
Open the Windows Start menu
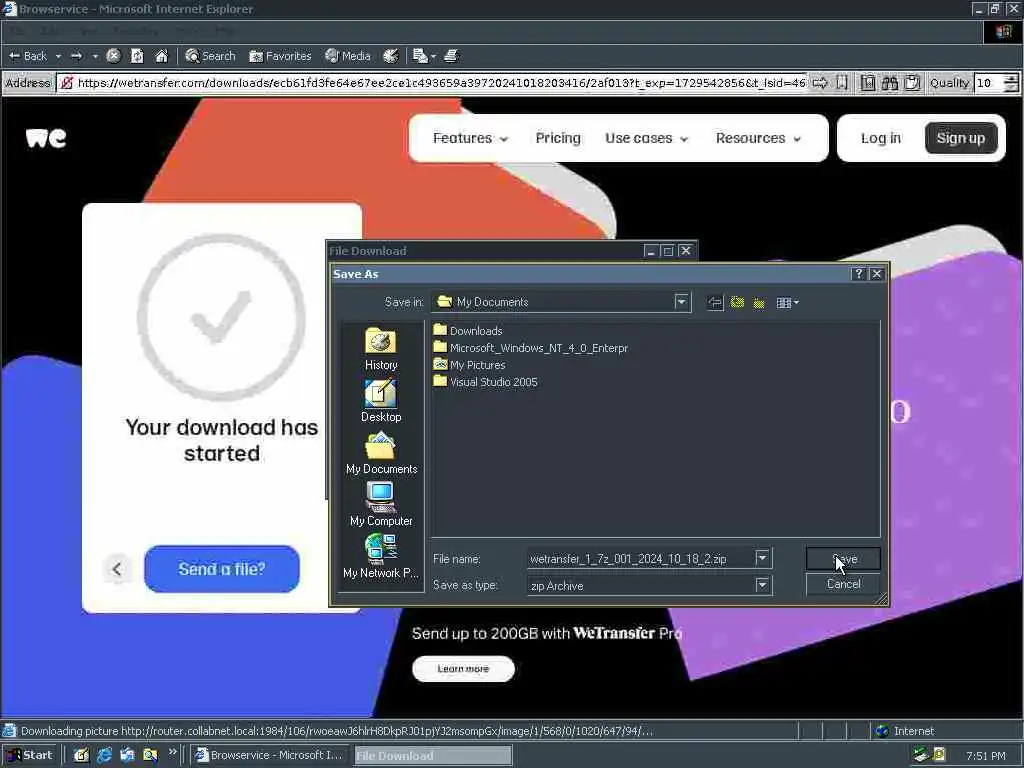click(29, 755)
